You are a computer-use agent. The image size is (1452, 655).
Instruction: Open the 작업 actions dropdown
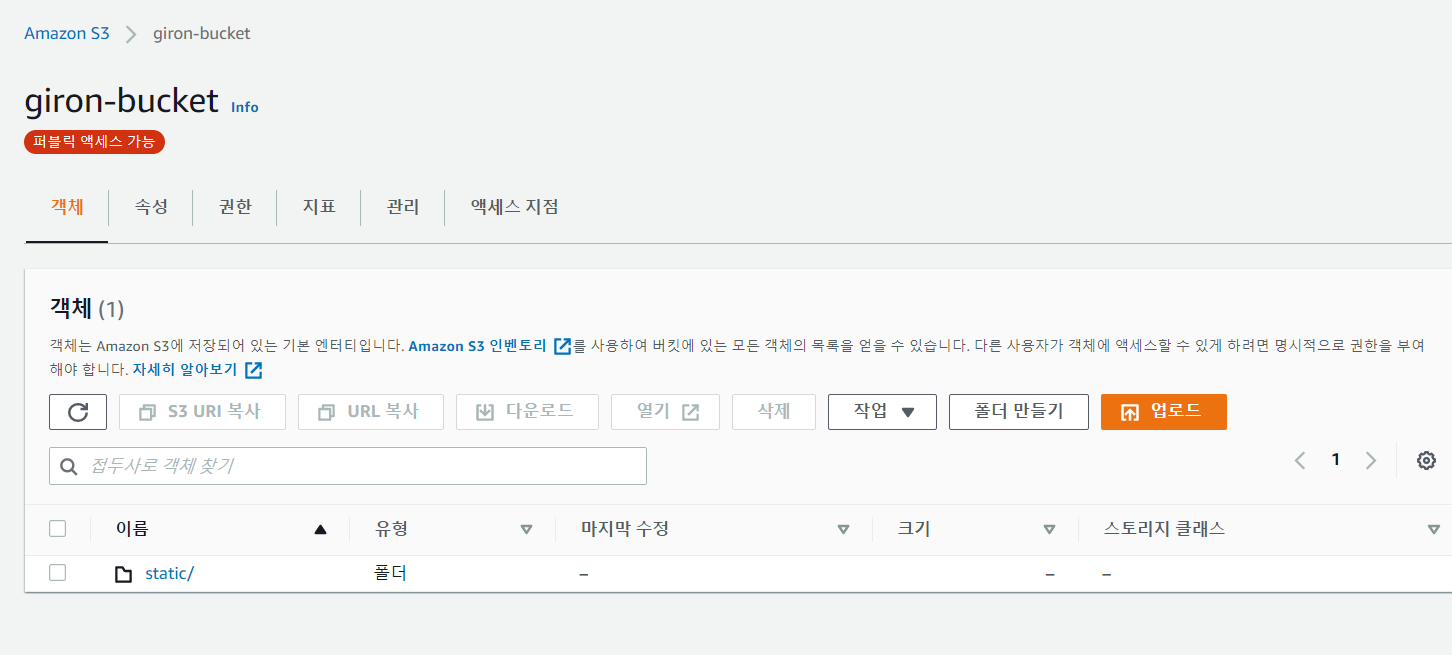(882, 411)
